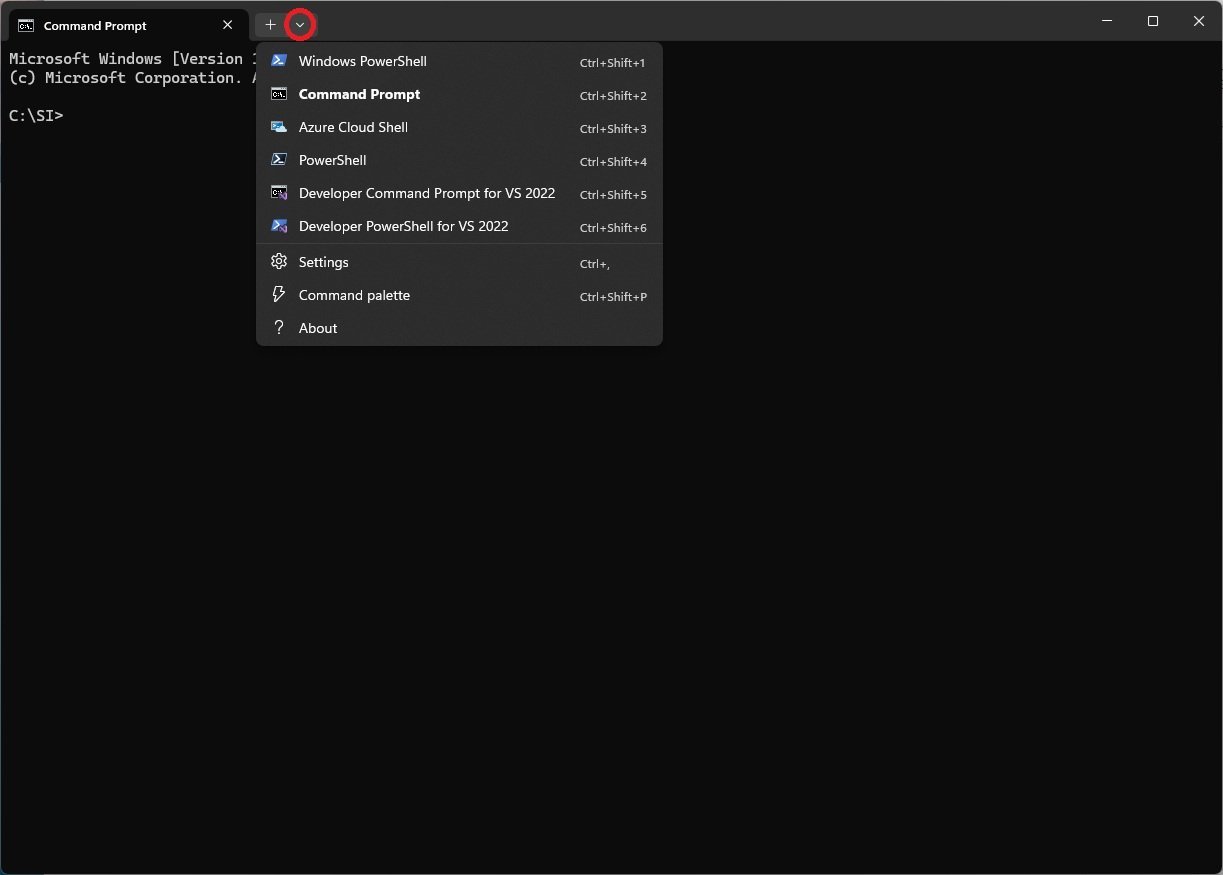Open Windows PowerShell from the menu
This screenshot has height=875, width=1223.
coord(459,61)
